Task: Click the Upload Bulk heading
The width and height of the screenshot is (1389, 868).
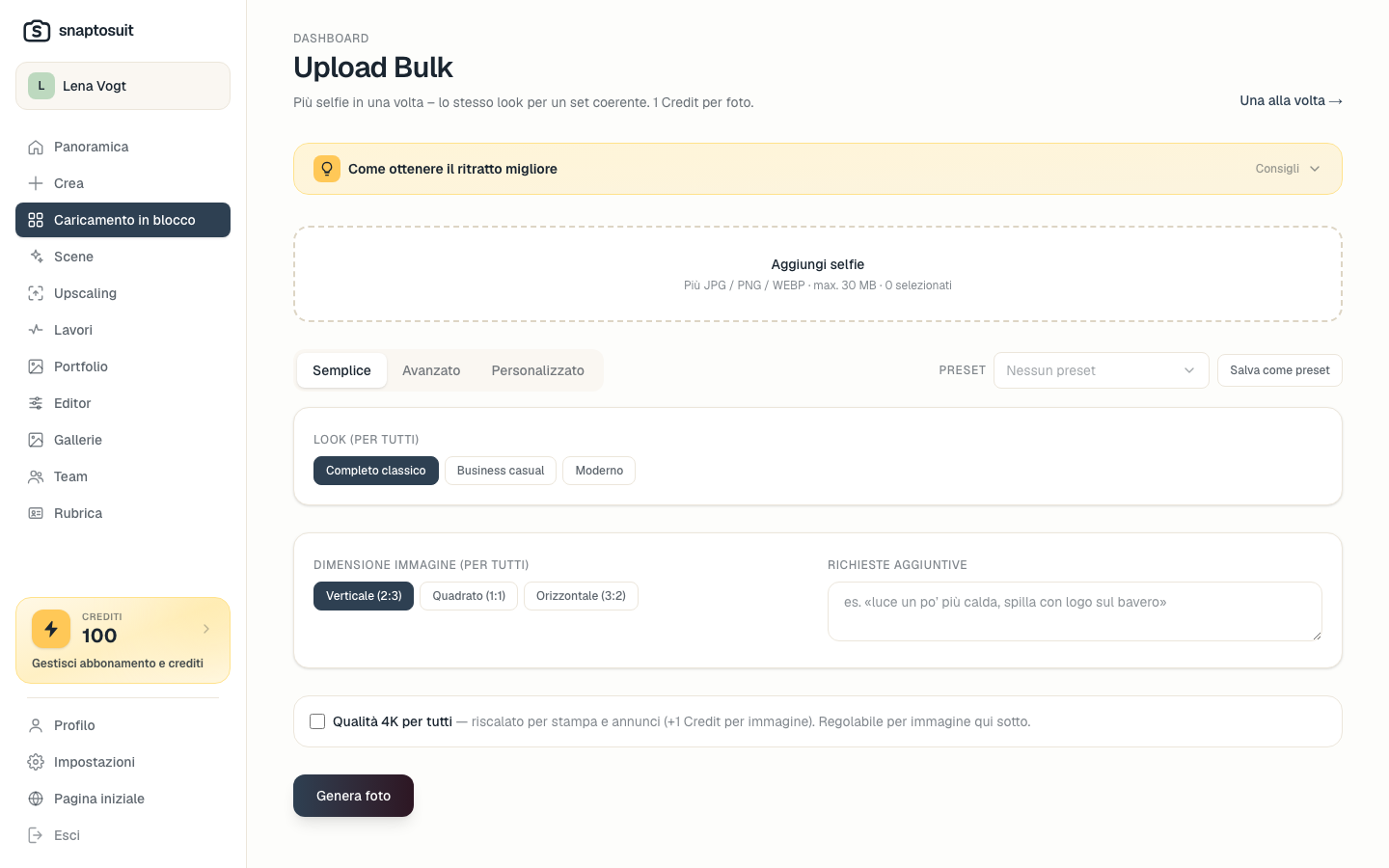Action: [x=373, y=68]
